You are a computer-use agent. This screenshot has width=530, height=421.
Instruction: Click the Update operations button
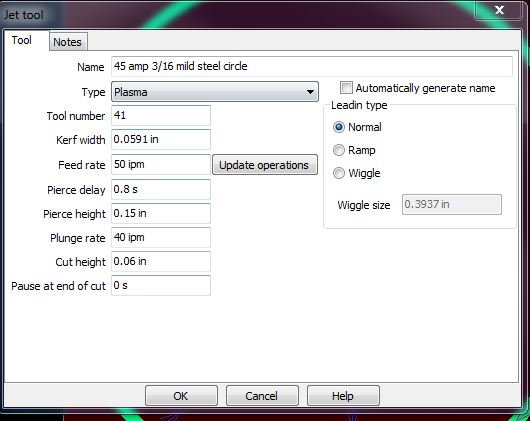(x=265, y=165)
